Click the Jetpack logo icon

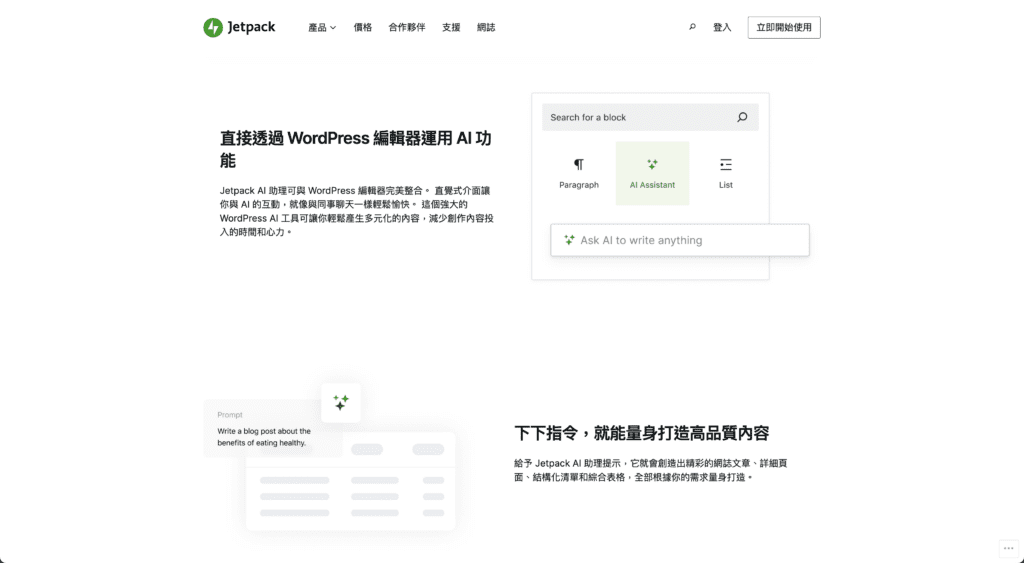213,28
